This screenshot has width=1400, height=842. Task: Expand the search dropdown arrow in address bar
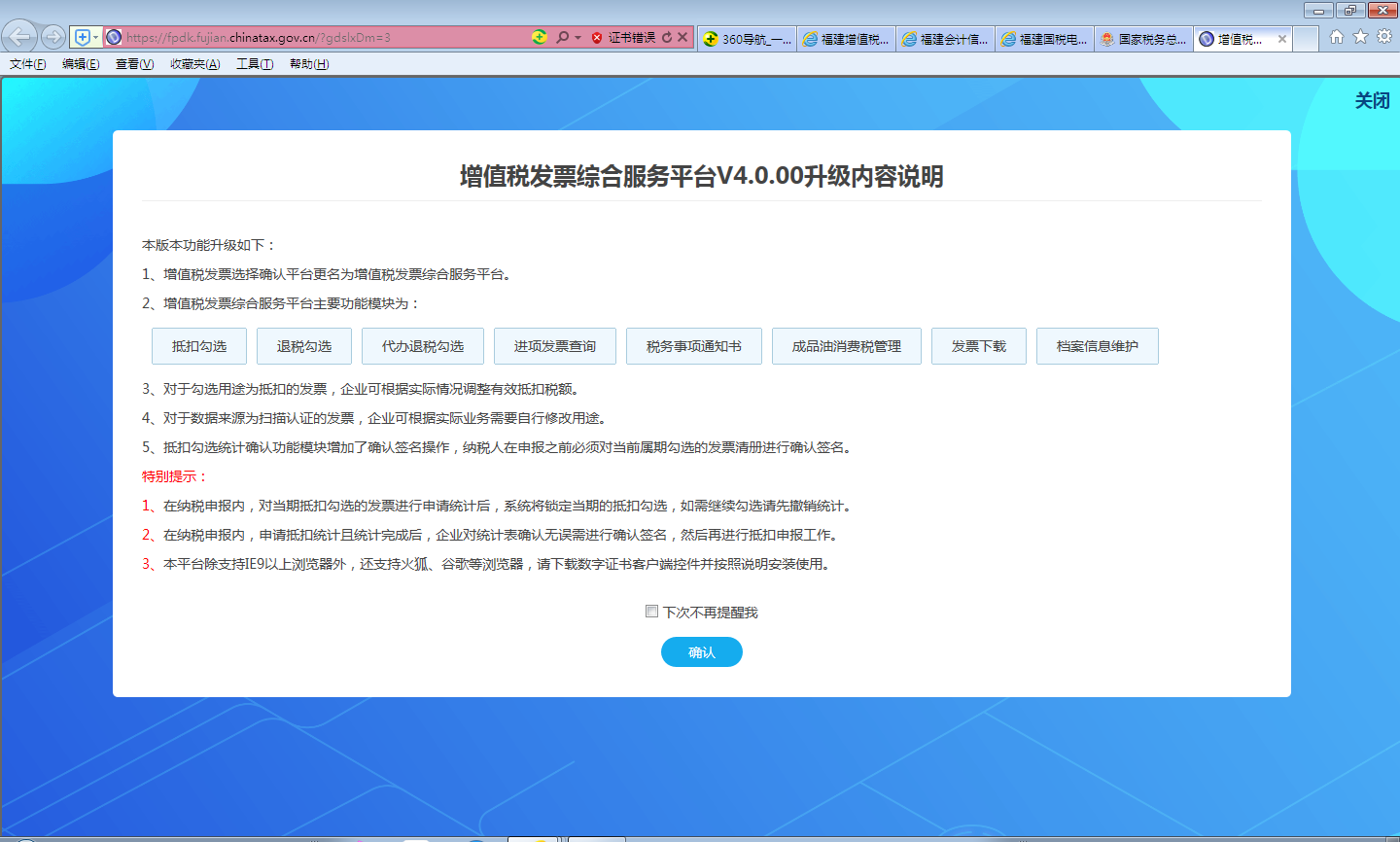coord(577,38)
